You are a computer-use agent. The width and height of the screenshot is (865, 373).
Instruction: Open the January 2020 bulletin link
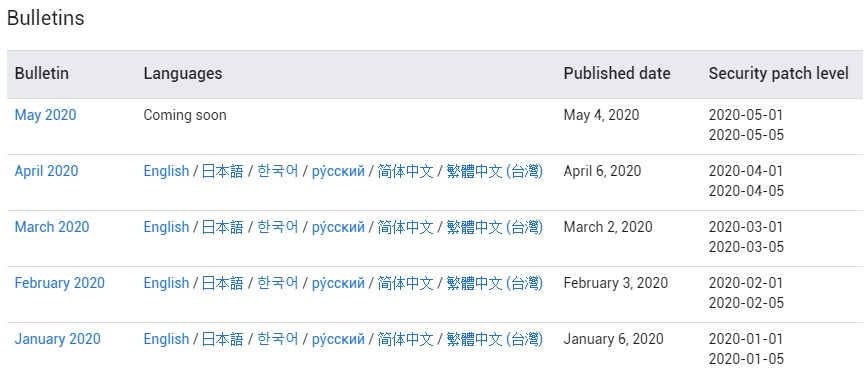[57, 339]
